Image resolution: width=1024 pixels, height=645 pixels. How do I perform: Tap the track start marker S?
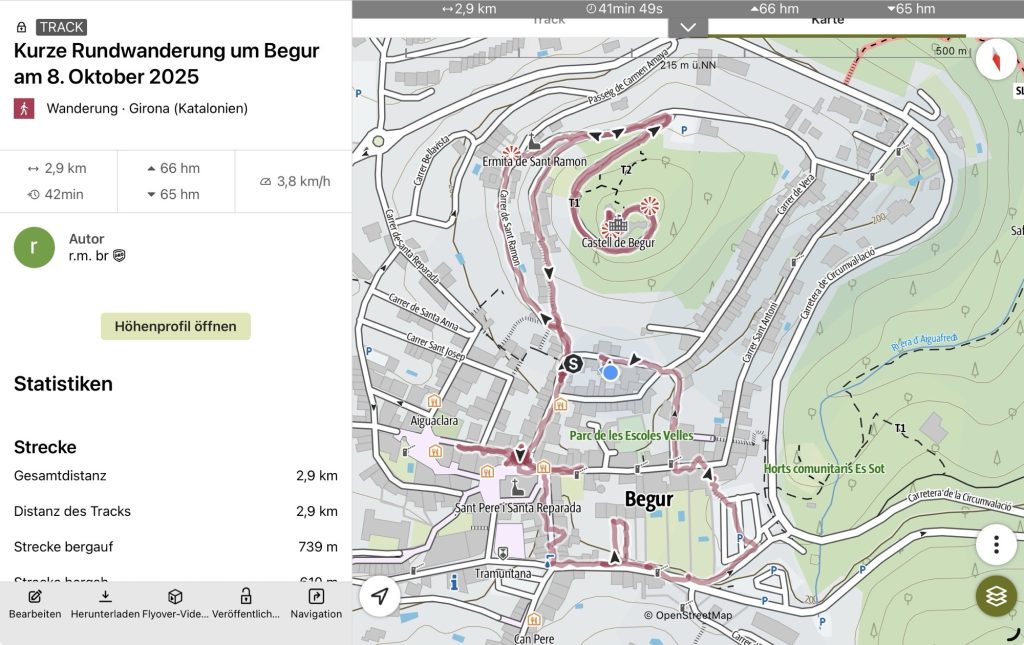(x=572, y=364)
